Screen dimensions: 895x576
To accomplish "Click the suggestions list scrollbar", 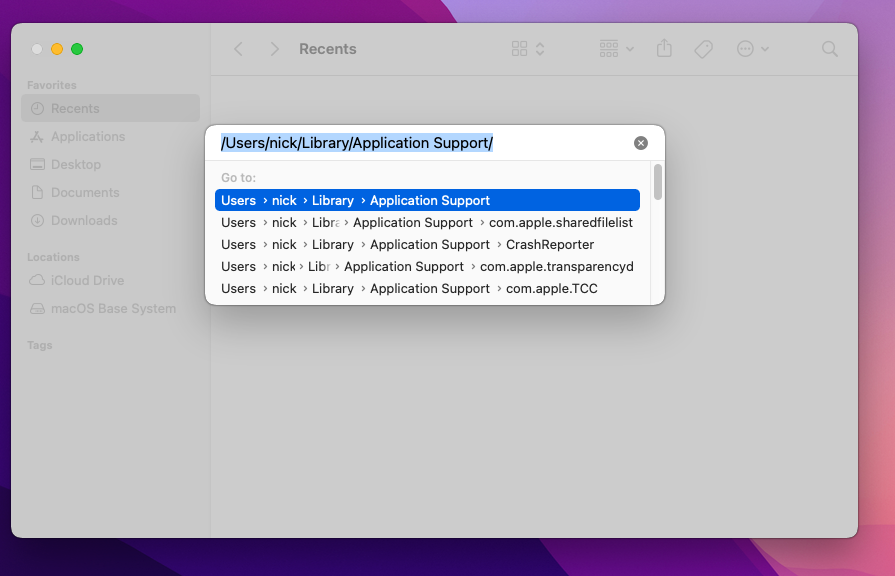I will [658, 182].
